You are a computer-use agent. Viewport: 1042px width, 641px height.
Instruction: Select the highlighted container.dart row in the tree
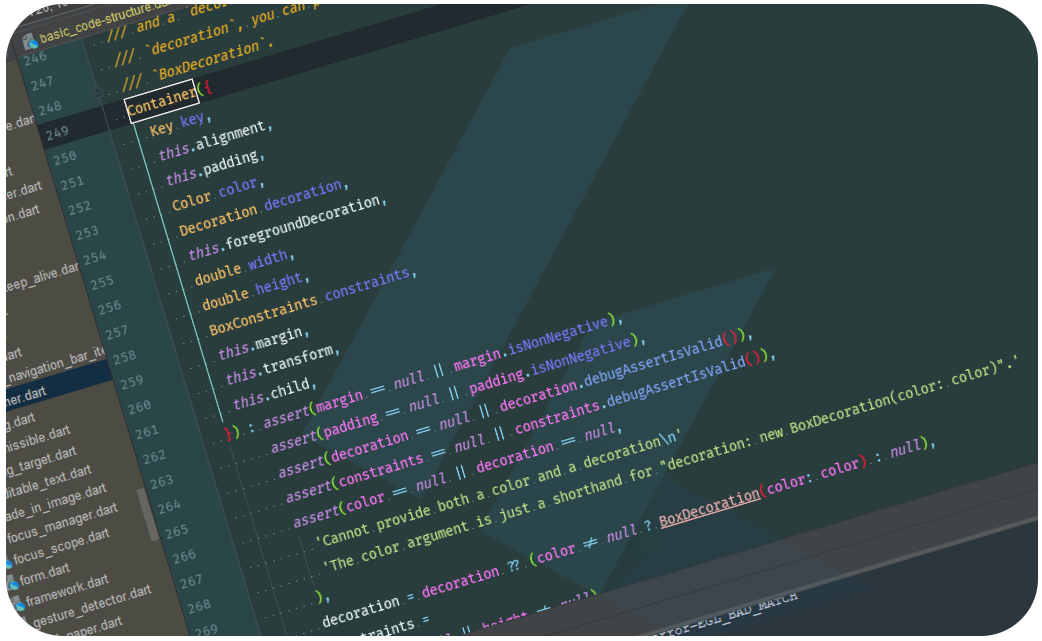click(x=60, y=386)
